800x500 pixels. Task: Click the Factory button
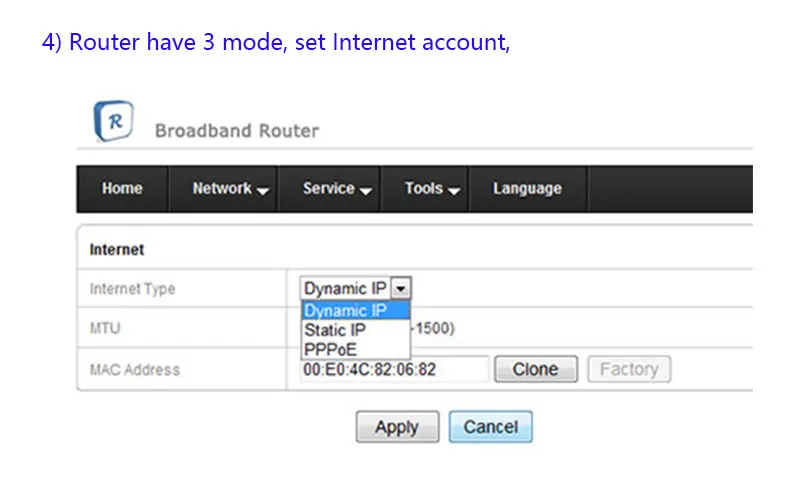629,369
